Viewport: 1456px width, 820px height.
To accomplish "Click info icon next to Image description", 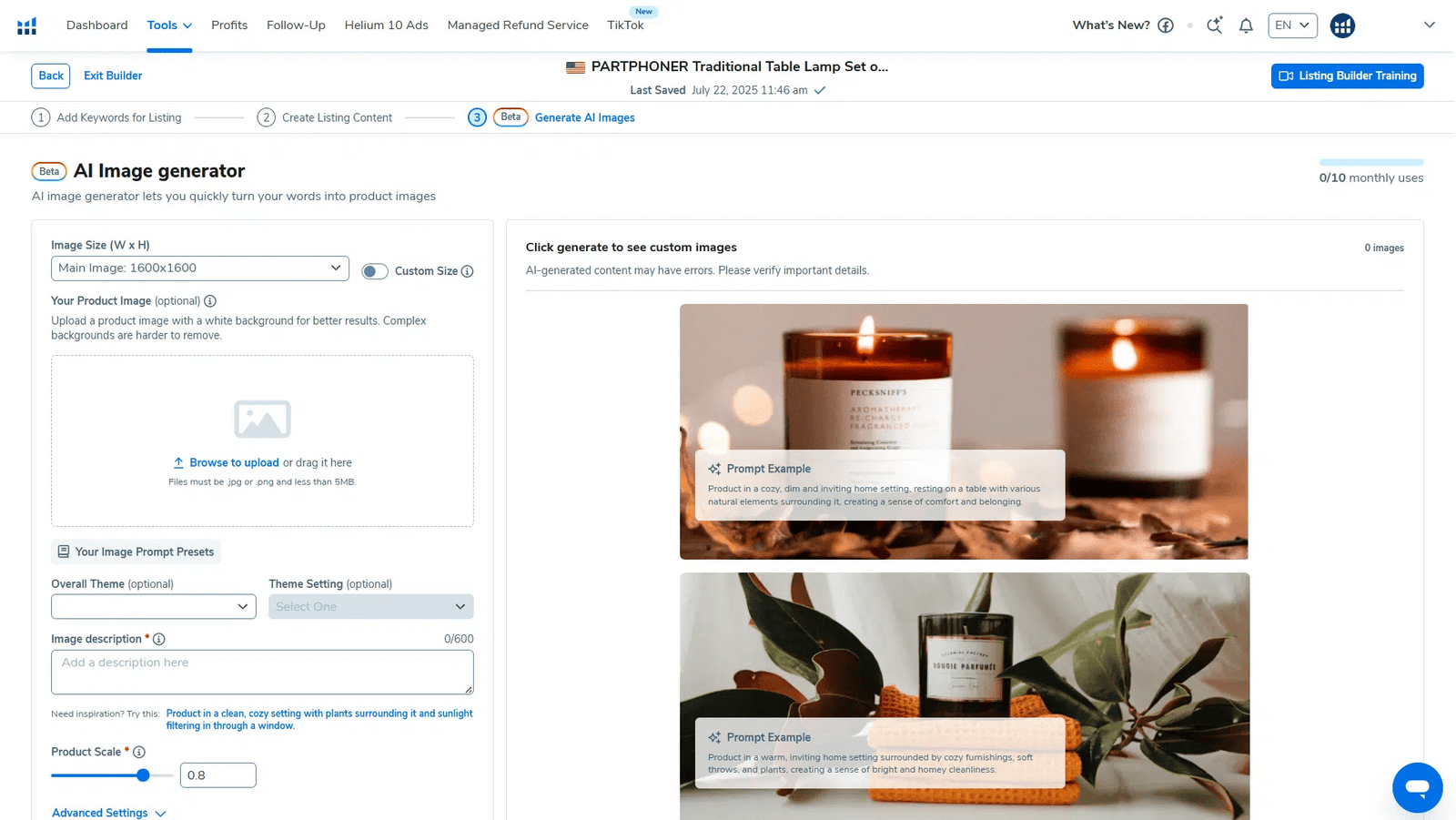I will click(159, 639).
